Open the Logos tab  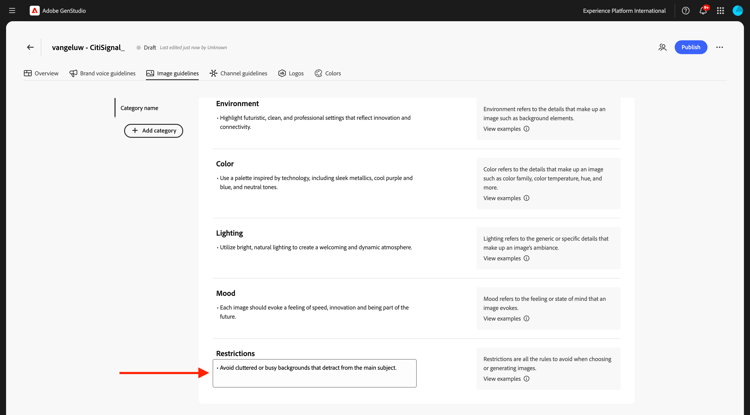(291, 73)
